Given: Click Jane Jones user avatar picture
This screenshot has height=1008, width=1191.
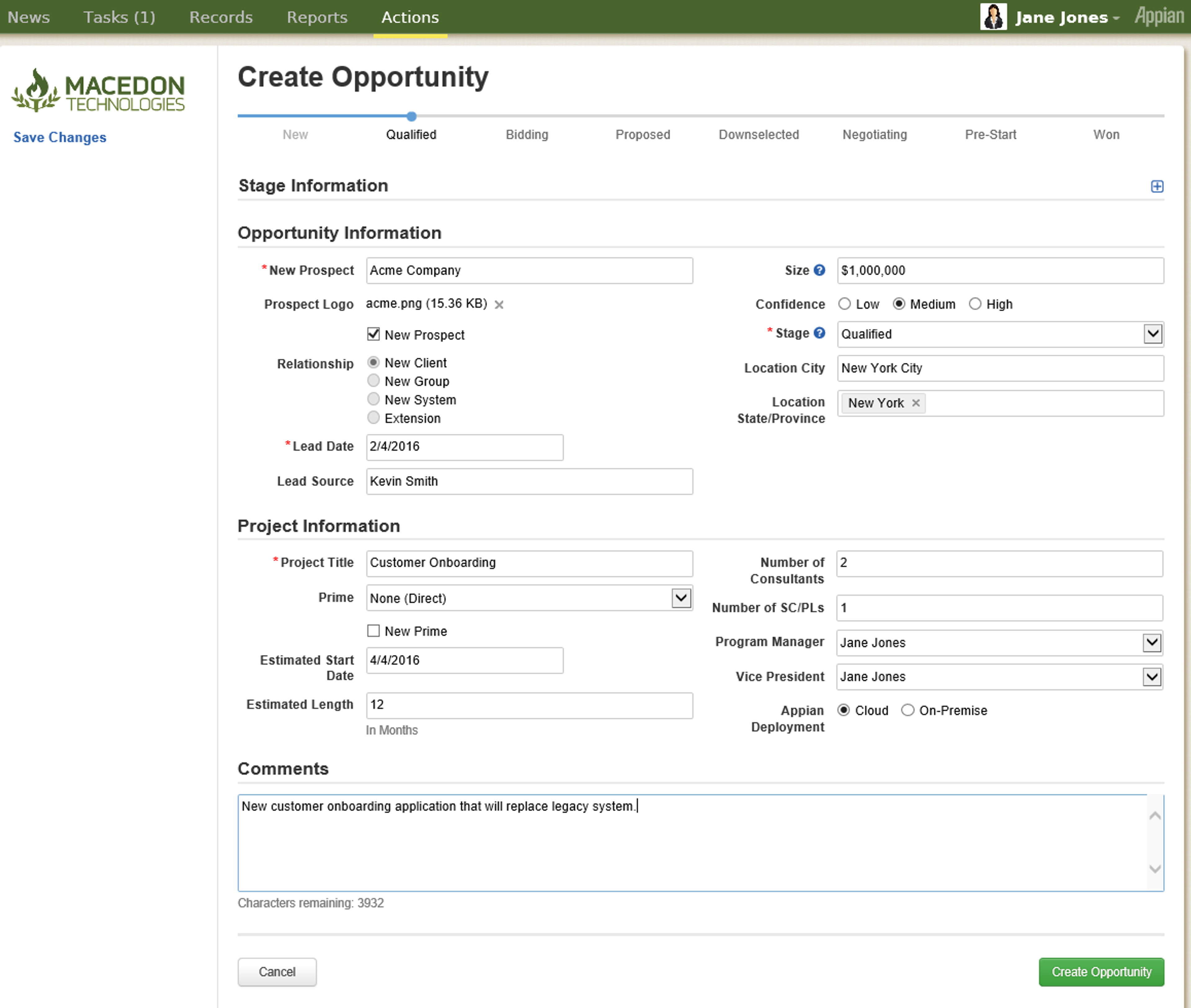Looking at the screenshot, I should (x=993, y=16).
